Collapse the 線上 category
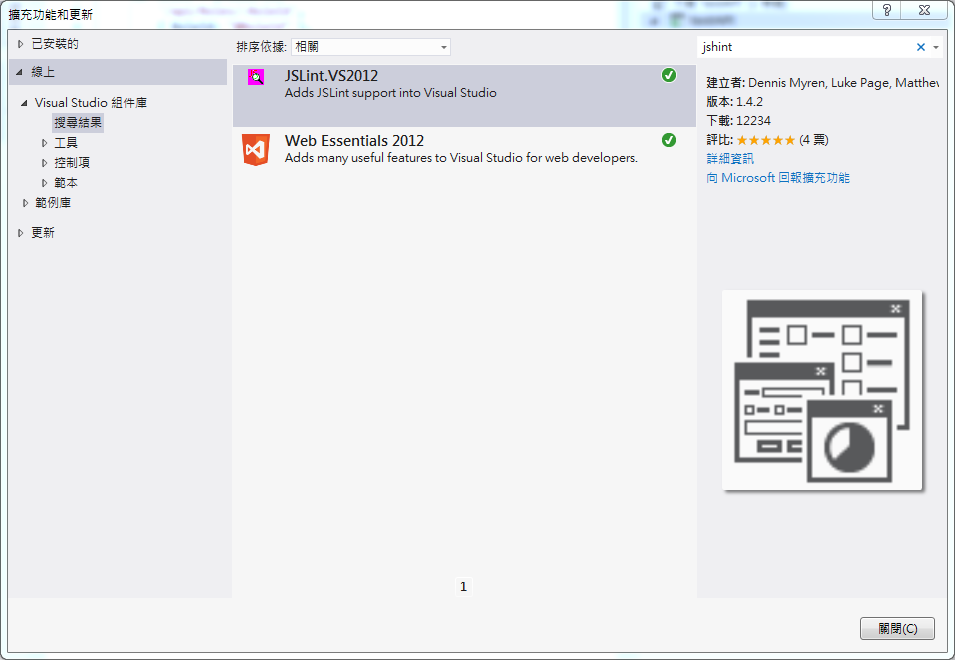The height and width of the screenshot is (660, 955). [20, 72]
